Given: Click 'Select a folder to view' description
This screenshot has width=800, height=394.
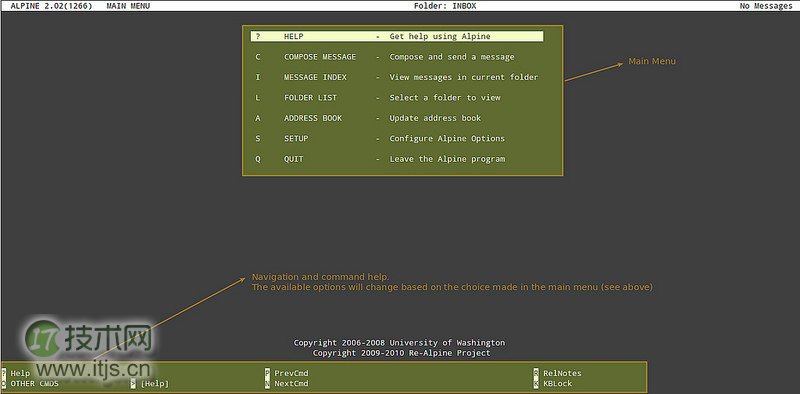Looking at the screenshot, I should tap(445, 97).
